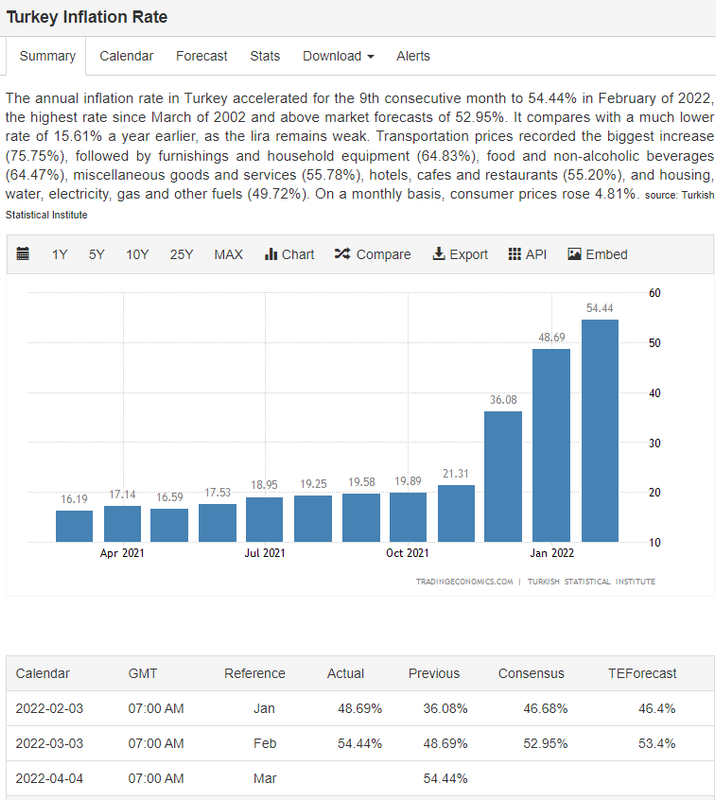This screenshot has width=716, height=800.
Task: Open the Stats tab
Action: [x=265, y=56]
